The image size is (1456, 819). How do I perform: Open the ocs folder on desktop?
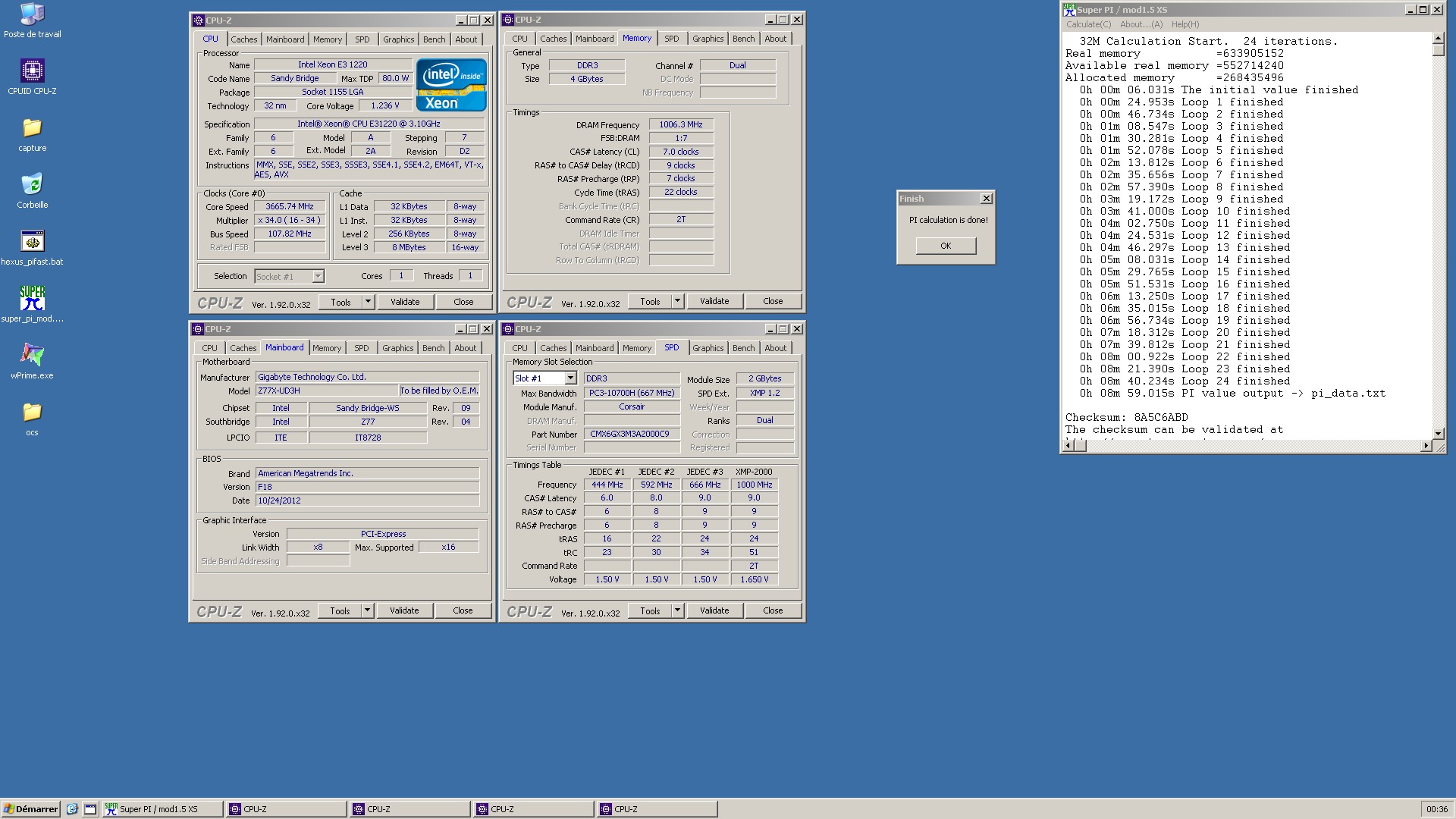[x=32, y=419]
